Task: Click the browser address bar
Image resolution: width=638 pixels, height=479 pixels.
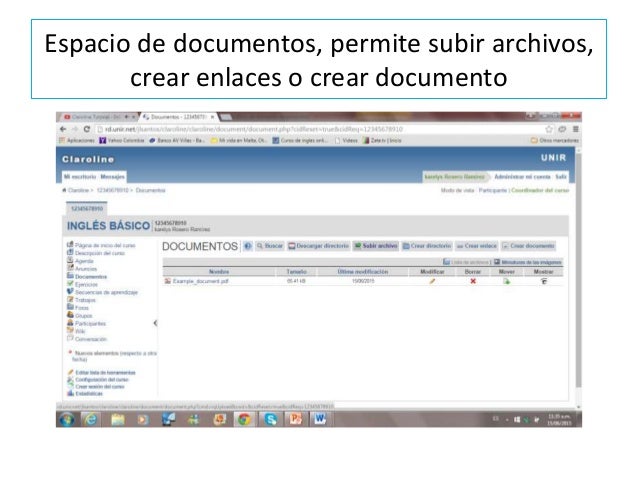Action: click(320, 129)
